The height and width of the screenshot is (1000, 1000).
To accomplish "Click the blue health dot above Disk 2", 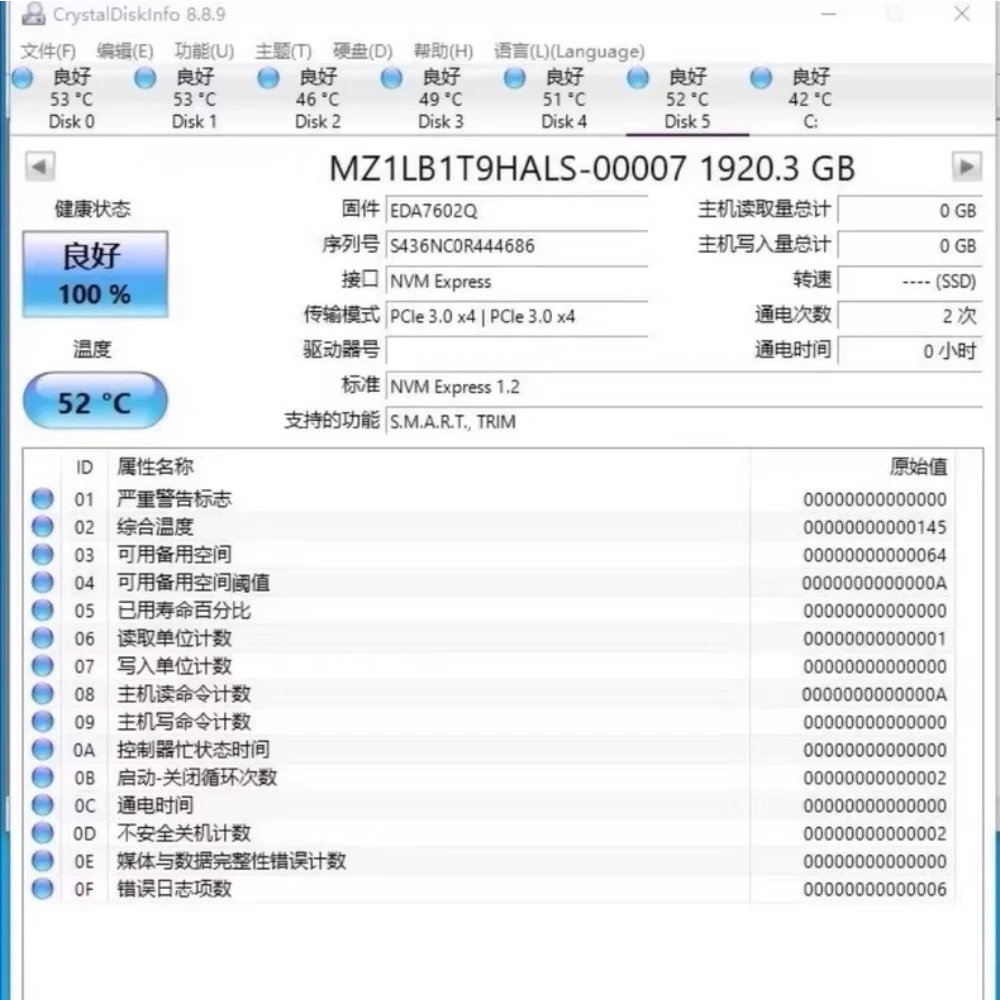I will click(x=268, y=77).
